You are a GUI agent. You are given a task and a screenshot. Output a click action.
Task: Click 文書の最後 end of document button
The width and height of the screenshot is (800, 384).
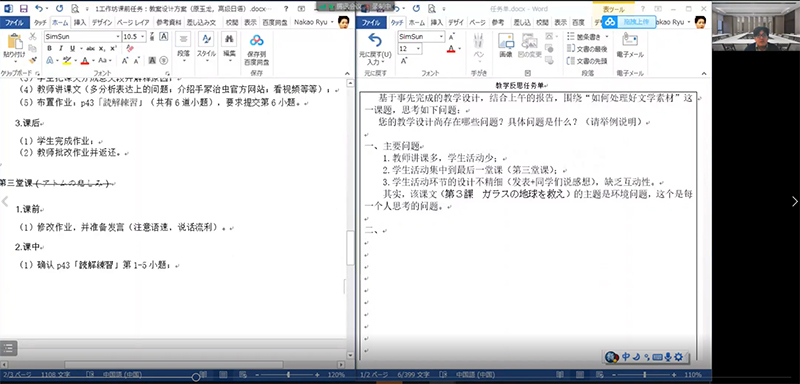click(588, 49)
